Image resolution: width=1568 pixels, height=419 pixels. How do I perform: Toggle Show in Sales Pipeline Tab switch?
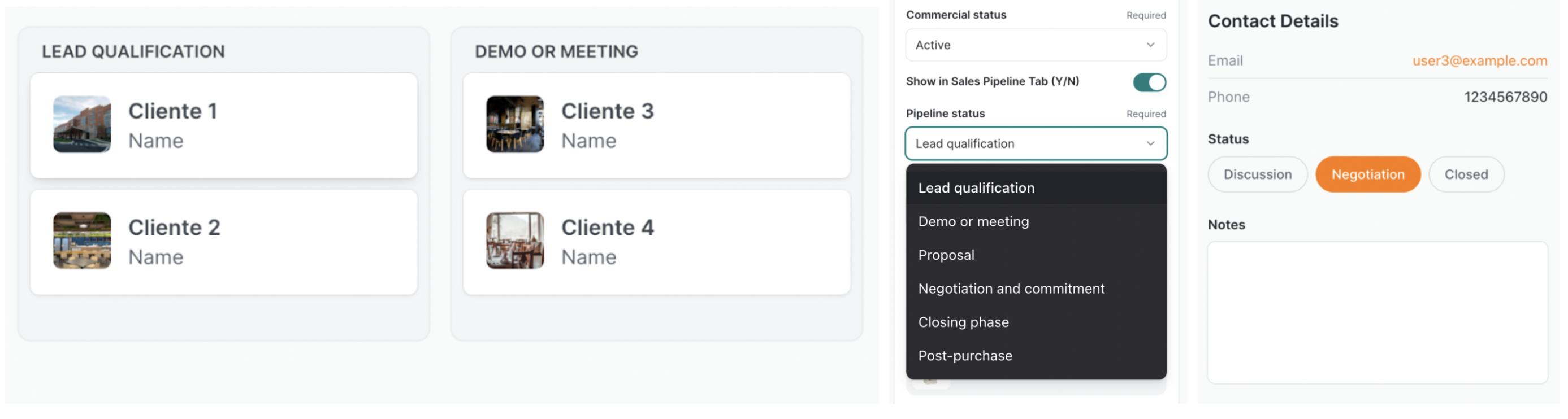(1149, 82)
